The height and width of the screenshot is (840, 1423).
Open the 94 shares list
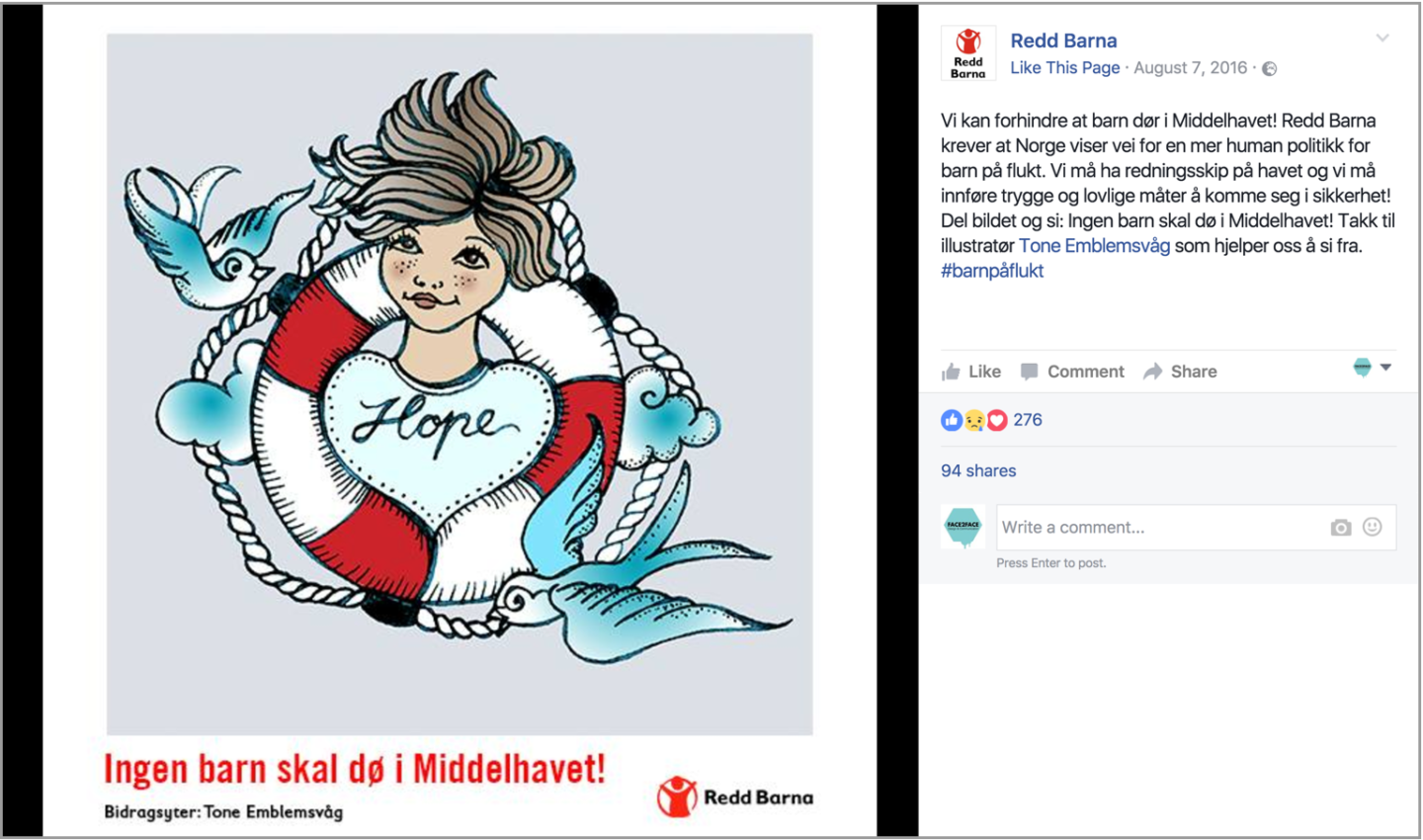(x=978, y=470)
